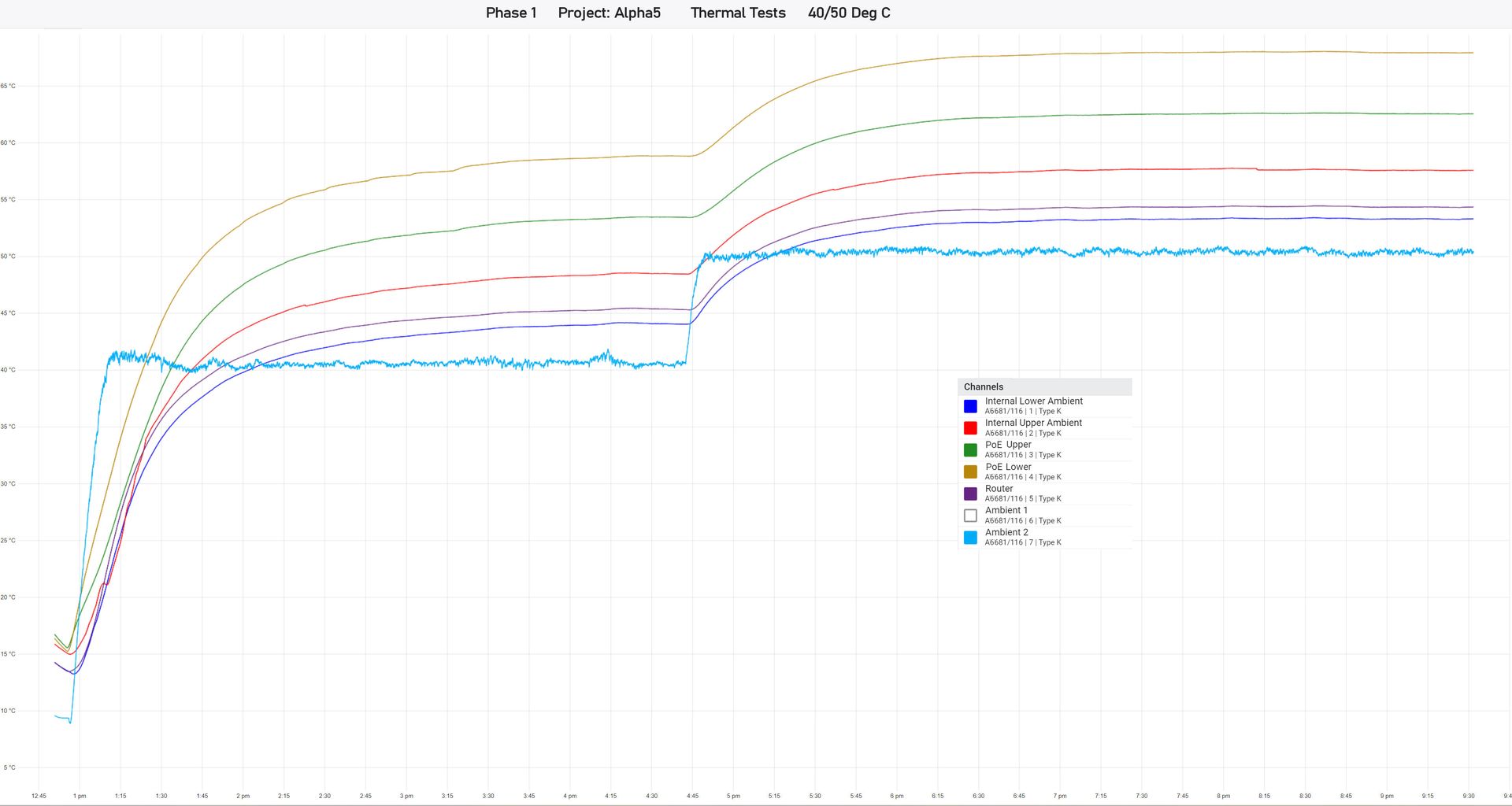1512x806 pixels.
Task: Click the gold PoE Lower swatch
Action: tap(970, 471)
